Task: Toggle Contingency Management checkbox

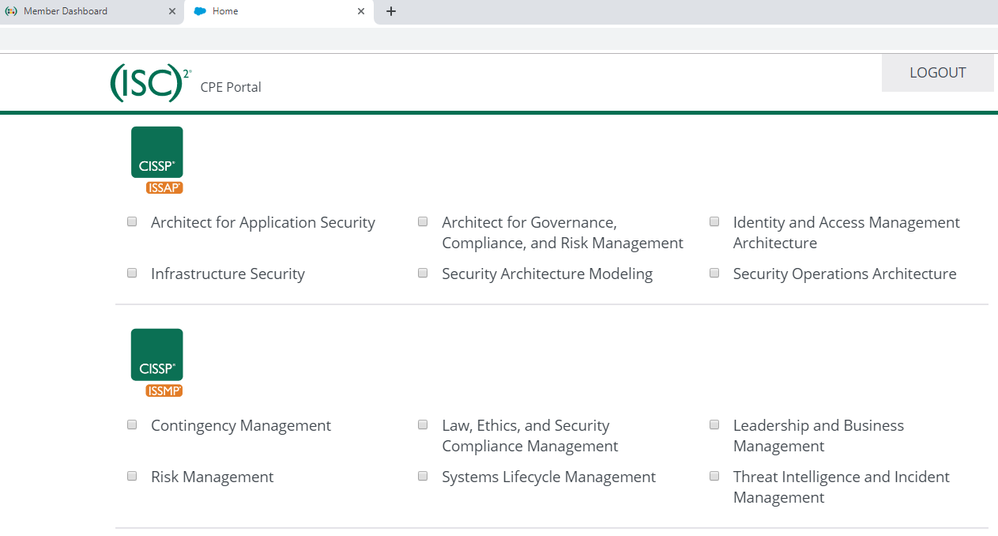Action: point(132,425)
